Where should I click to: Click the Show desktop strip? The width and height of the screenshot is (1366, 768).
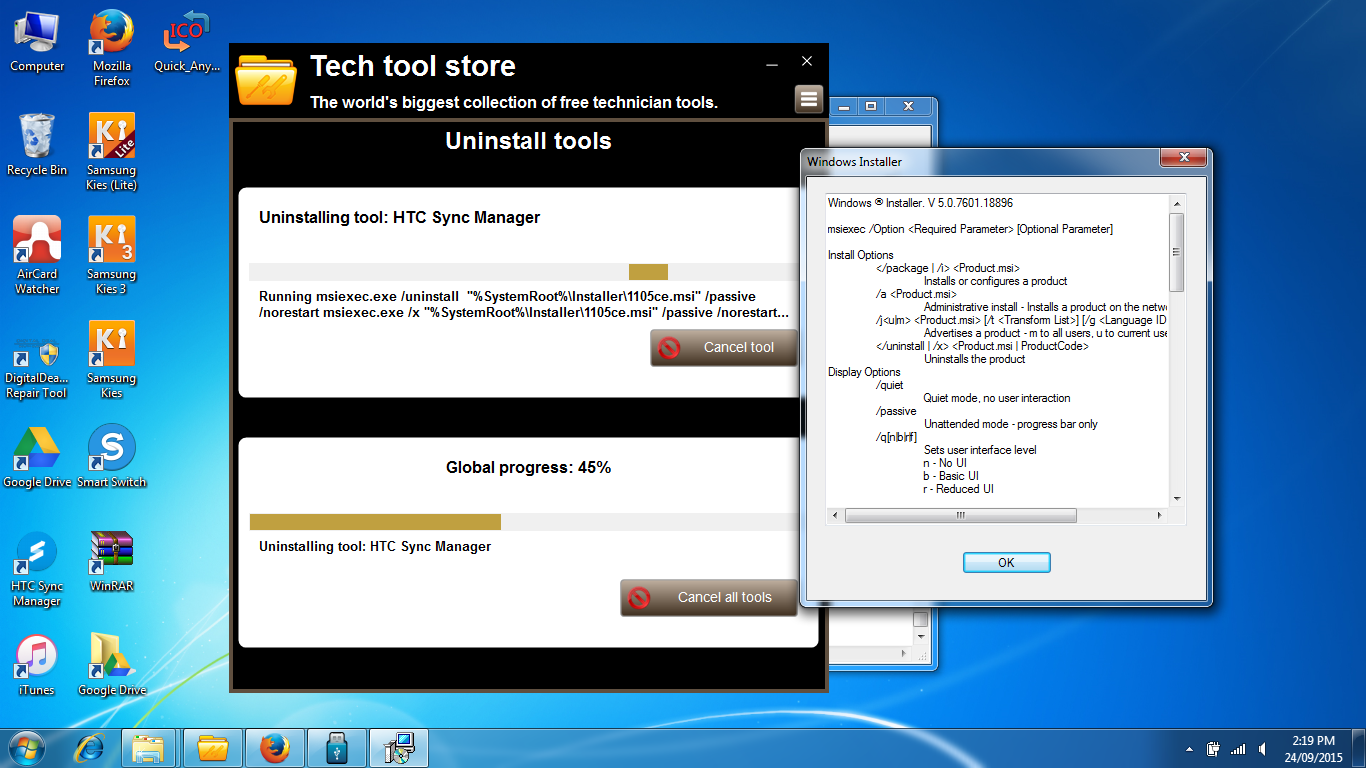tap(1359, 748)
